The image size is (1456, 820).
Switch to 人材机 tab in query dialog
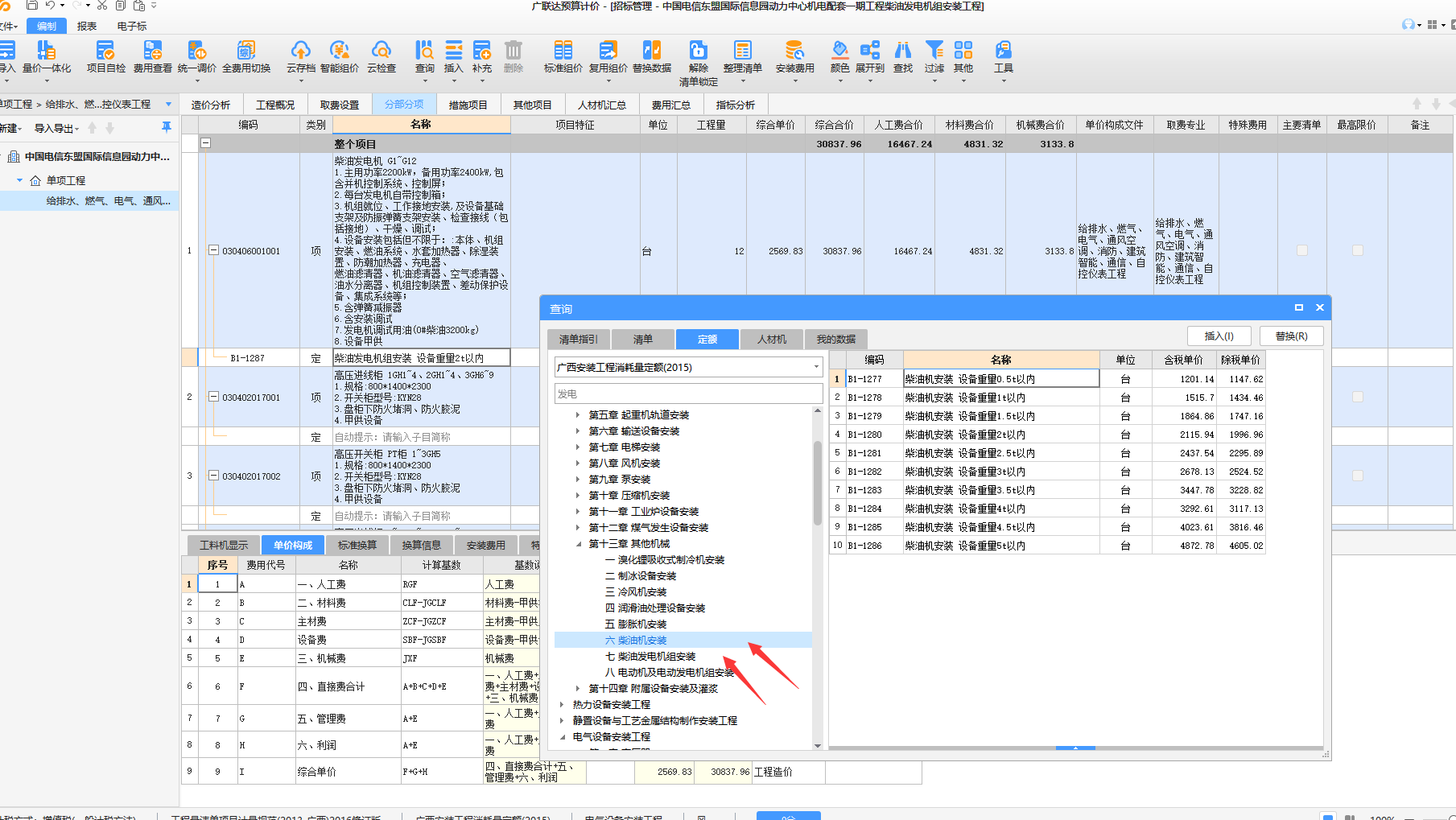[772, 339]
